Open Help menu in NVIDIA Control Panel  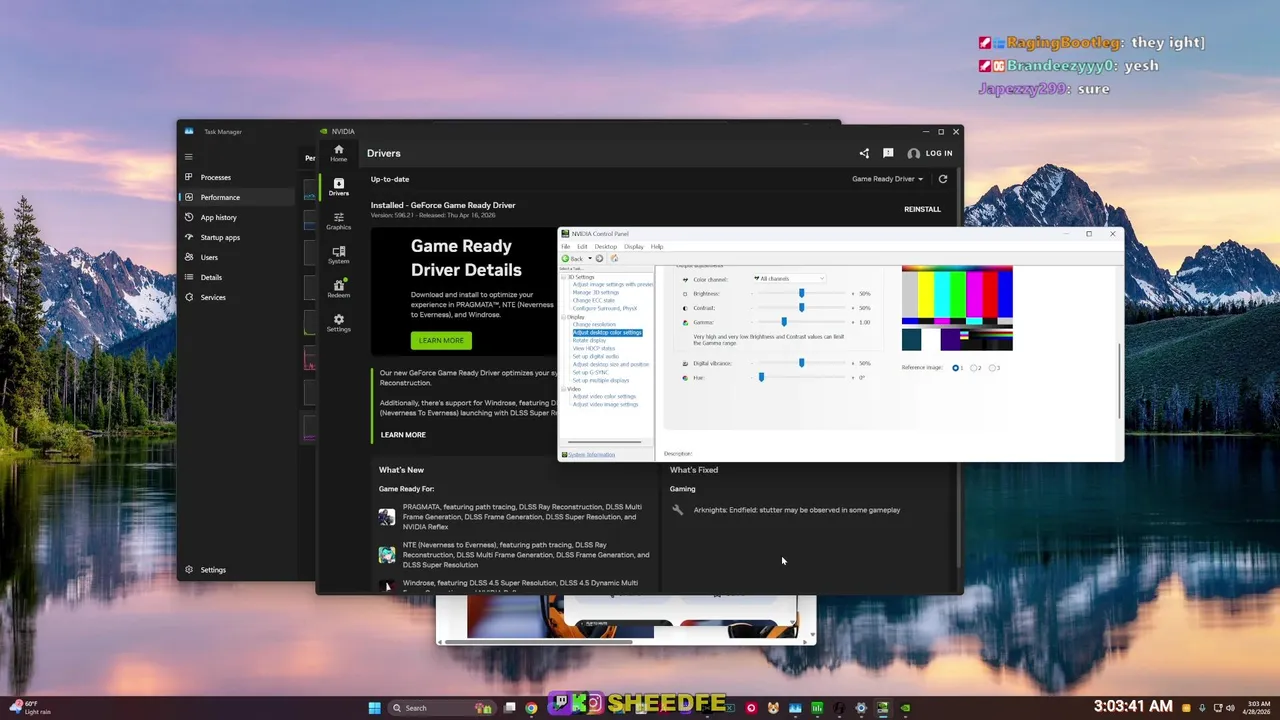coord(657,246)
